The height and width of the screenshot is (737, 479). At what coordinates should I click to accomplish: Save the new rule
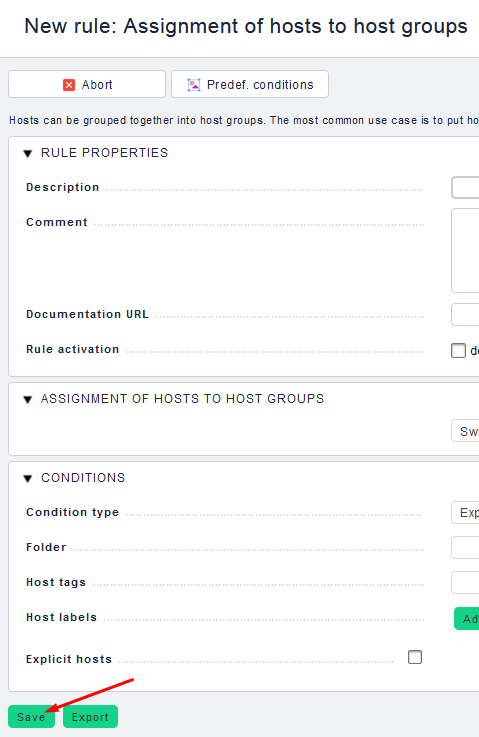tap(31, 717)
